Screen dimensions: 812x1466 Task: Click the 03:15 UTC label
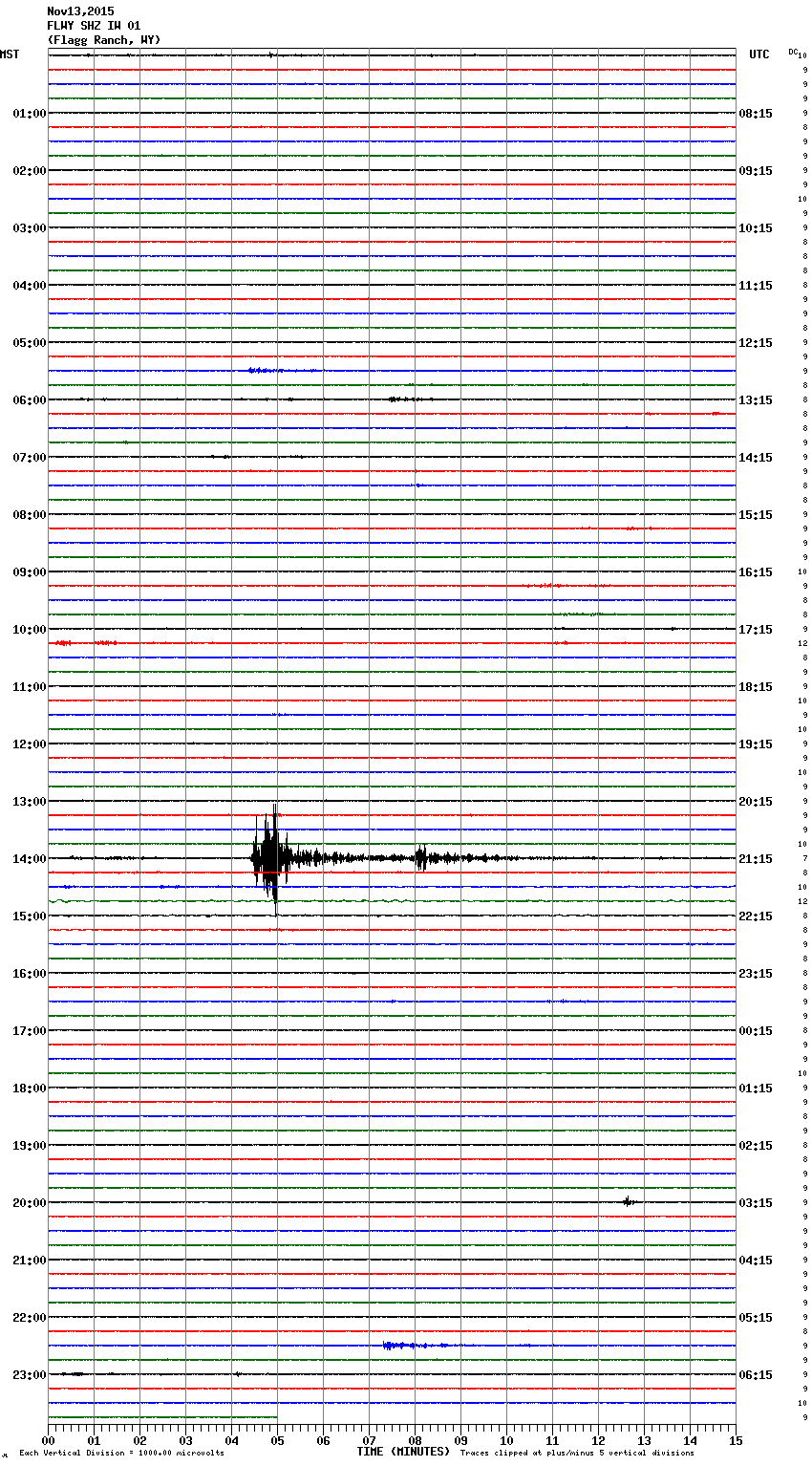pyautogui.click(x=756, y=1203)
